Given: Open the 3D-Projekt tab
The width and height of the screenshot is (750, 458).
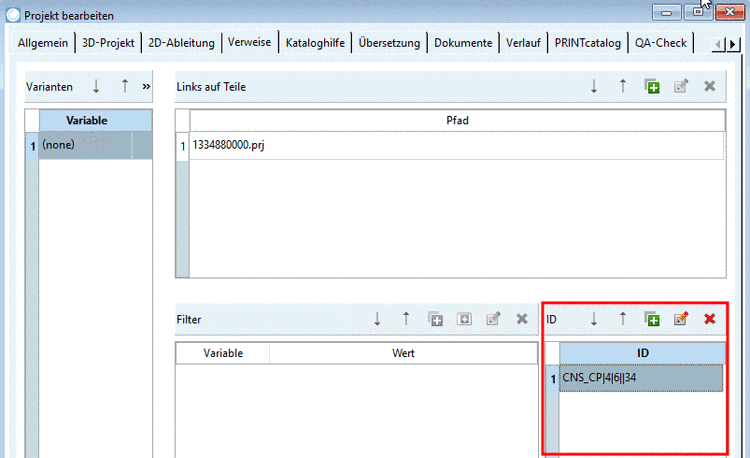Looking at the screenshot, I should click(108, 43).
